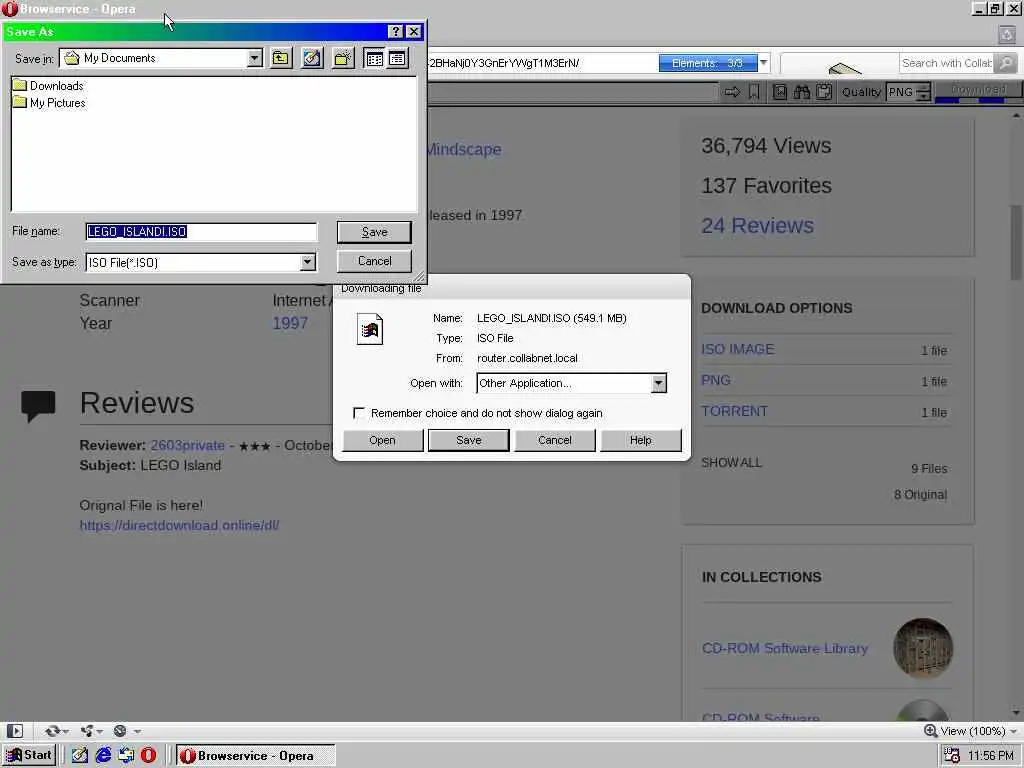This screenshot has width=1024, height=768.
Task: Select the My Pictures folder
Action: point(50,103)
